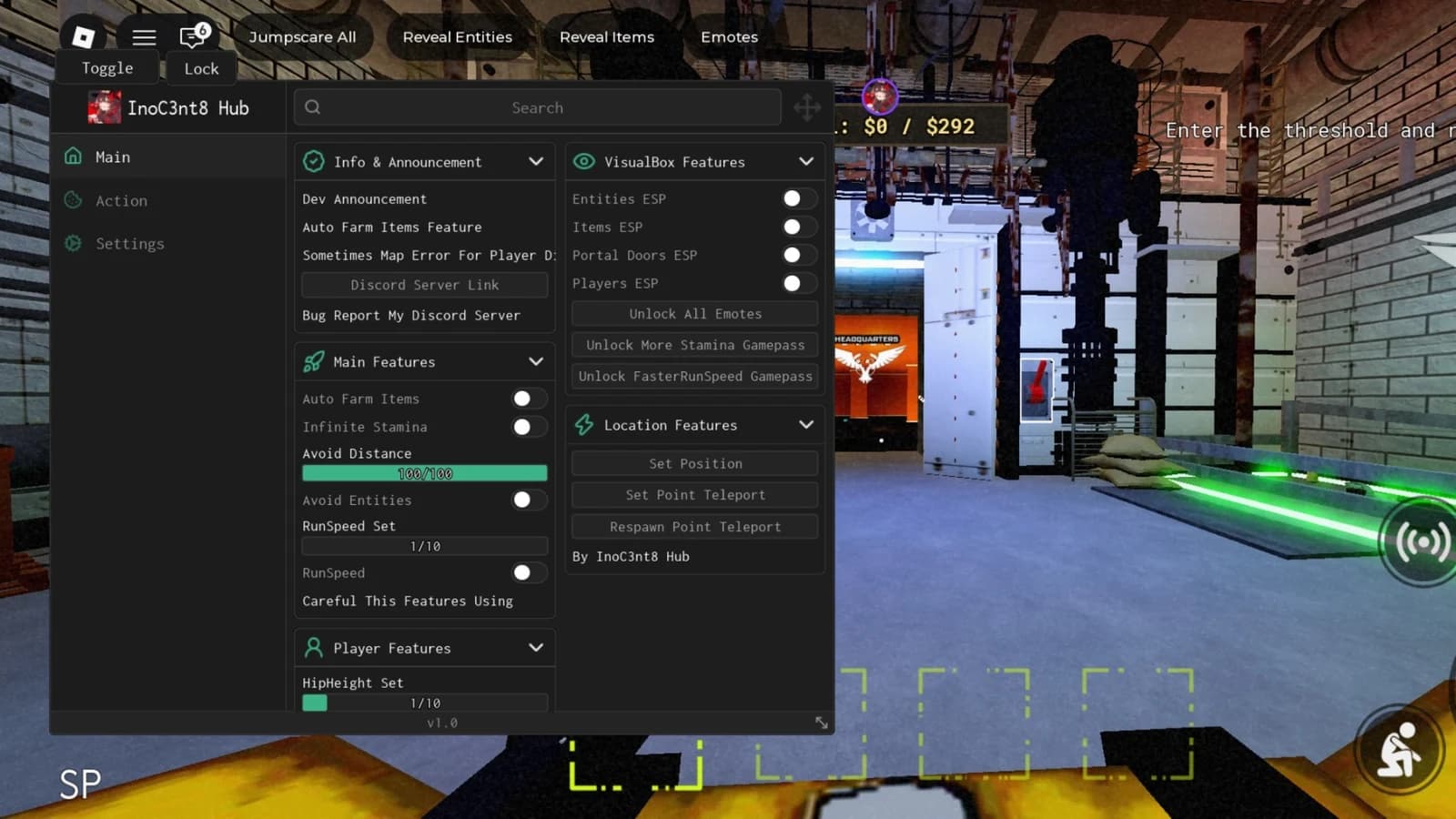Viewport: 1456px width, 819px height.
Task: Enable the RunSpeed toggle
Action: coord(529,572)
